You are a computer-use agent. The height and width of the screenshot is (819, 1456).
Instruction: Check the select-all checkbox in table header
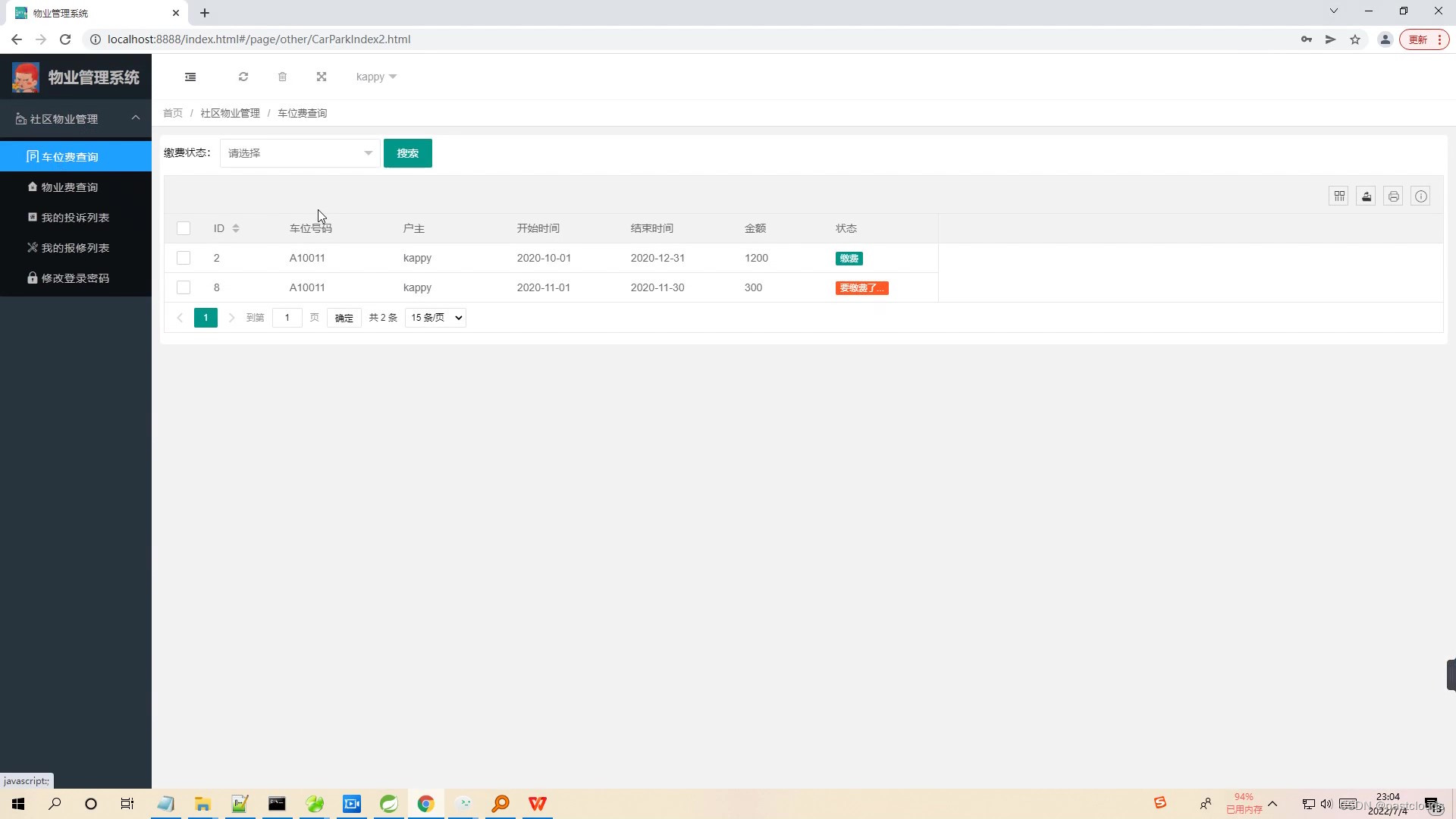(x=183, y=228)
